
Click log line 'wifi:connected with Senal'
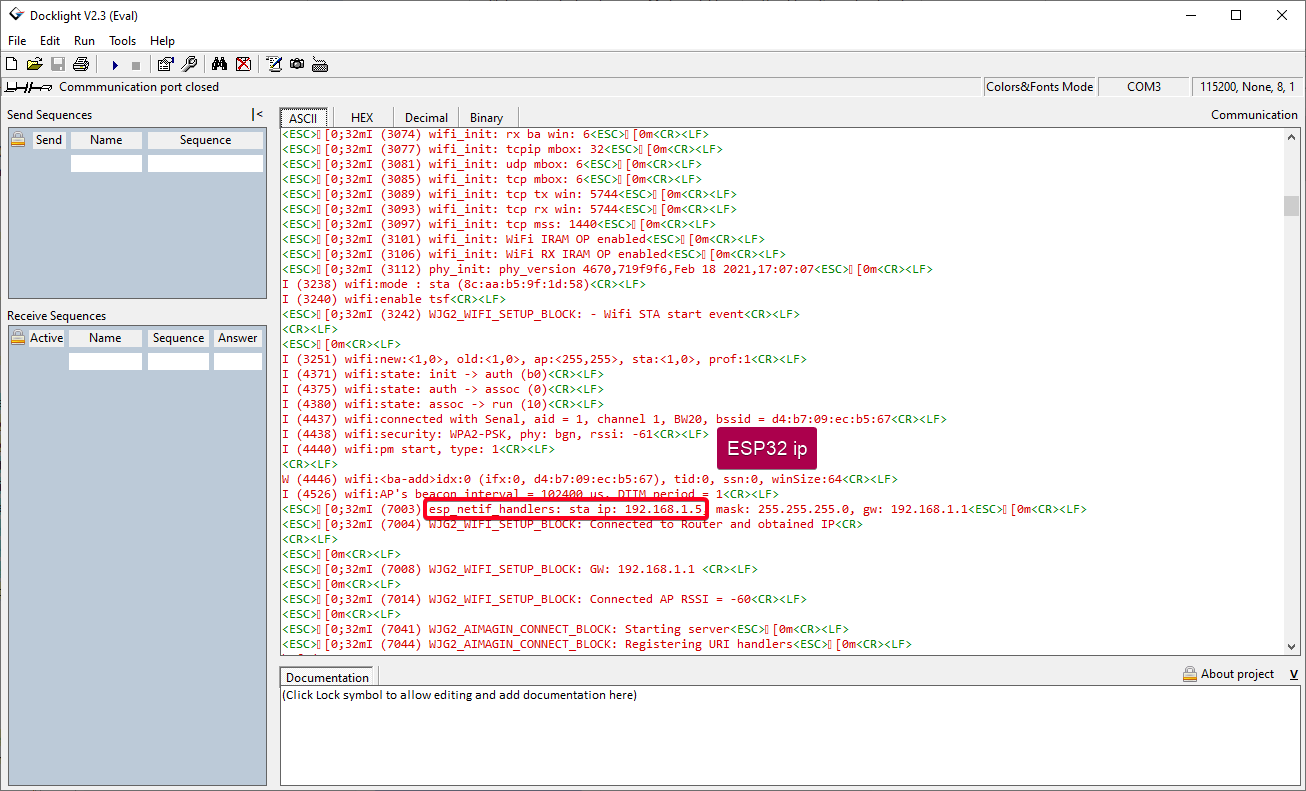click(614, 419)
